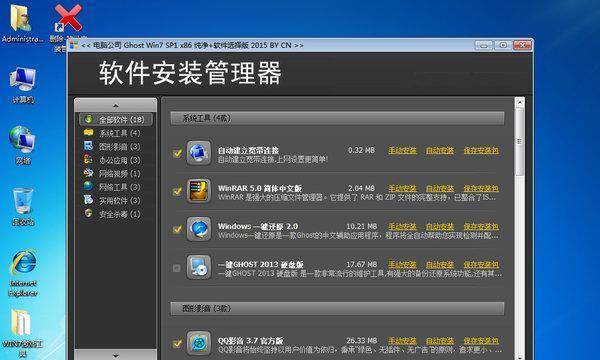Viewport: 600px width, 360px height.
Task: Click 自动安装 for QQ影音 3.7
Action: (x=440, y=340)
